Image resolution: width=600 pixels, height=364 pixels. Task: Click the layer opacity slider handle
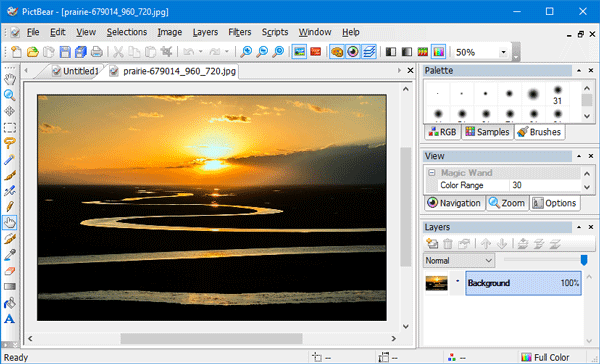coord(584,260)
